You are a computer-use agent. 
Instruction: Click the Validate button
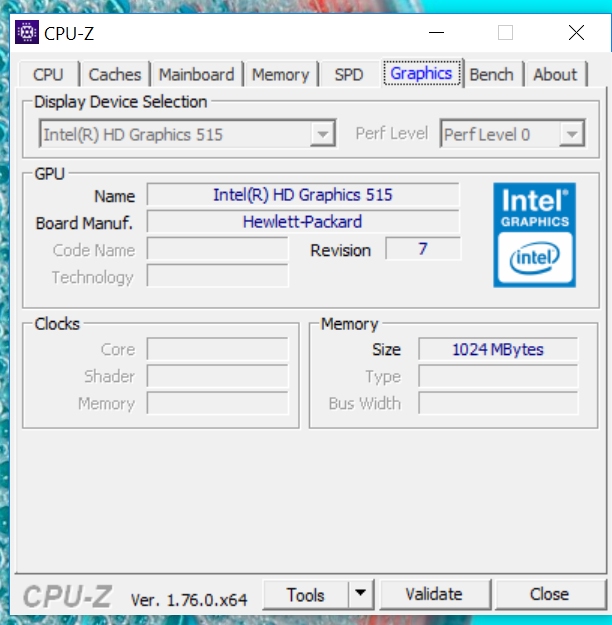click(x=434, y=594)
